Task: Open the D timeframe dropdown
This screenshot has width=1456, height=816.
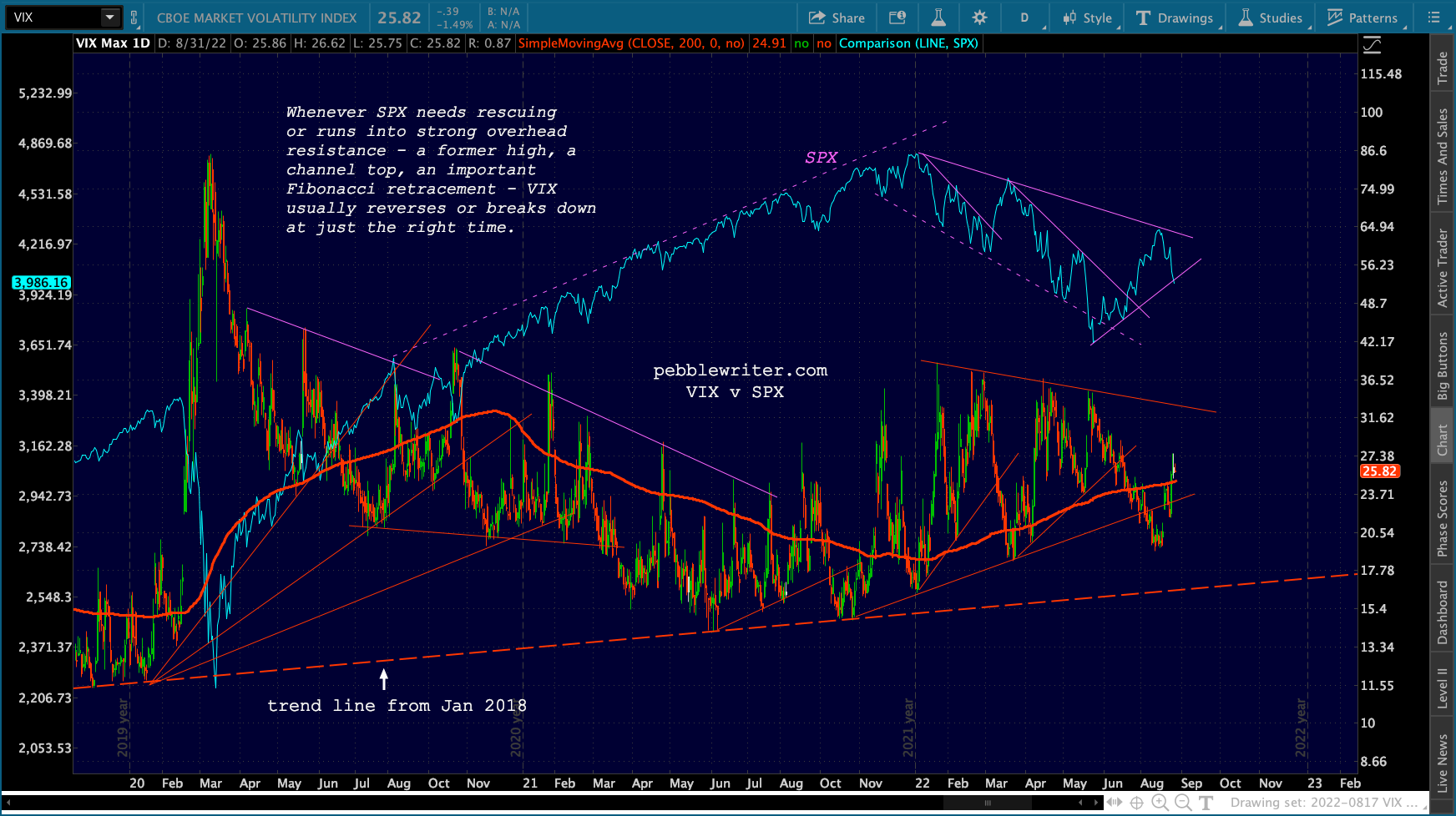Action: click(x=1024, y=18)
